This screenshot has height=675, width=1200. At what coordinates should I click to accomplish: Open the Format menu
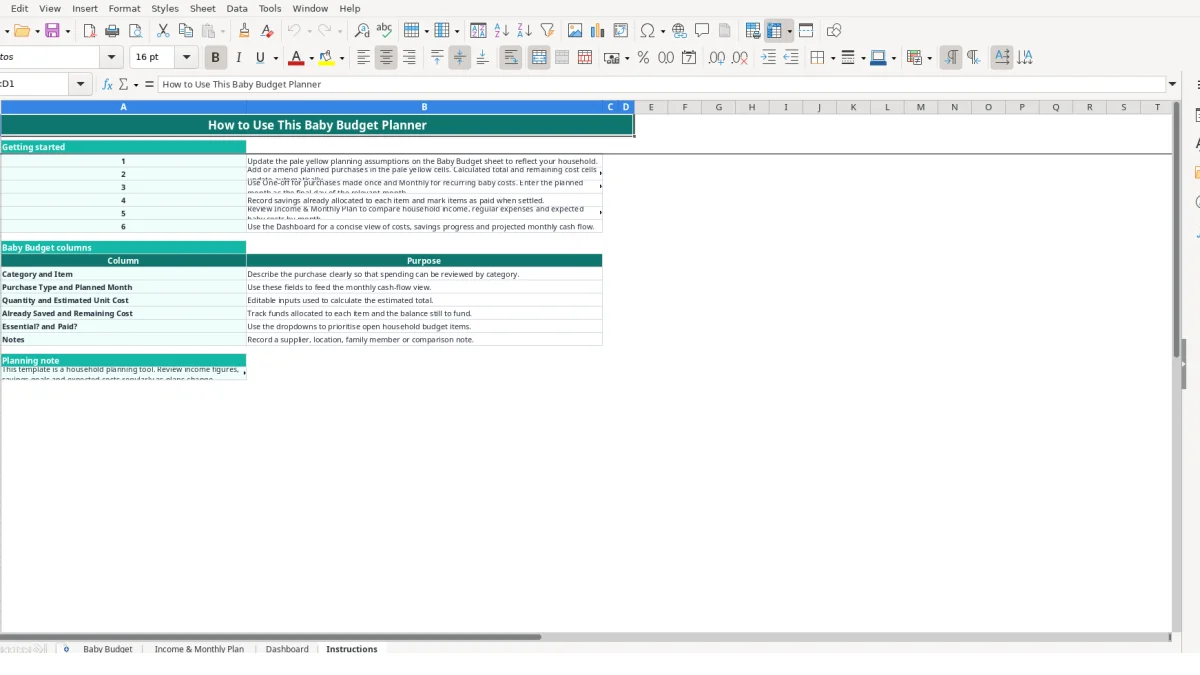pyautogui.click(x=125, y=8)
